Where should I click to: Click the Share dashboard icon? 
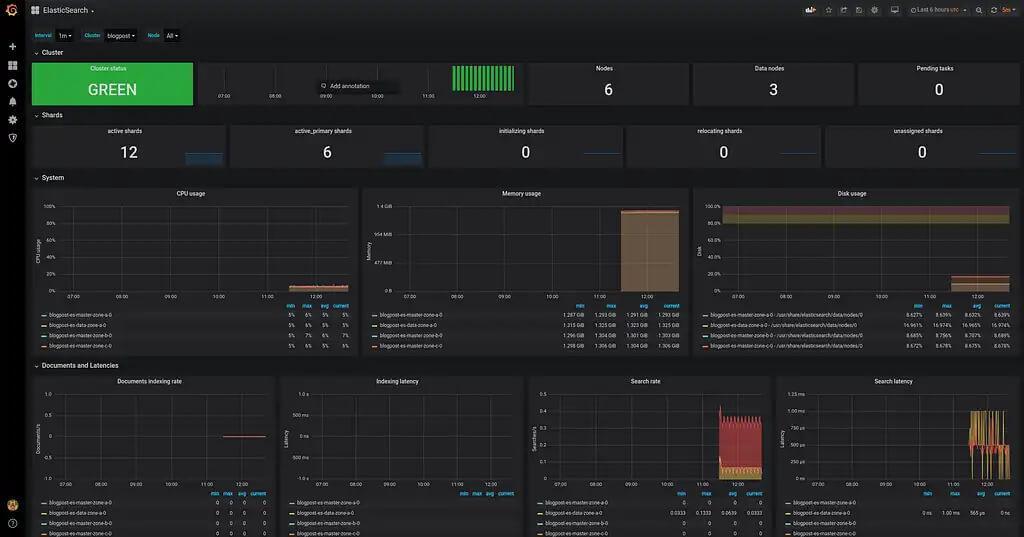click(844, 10)
